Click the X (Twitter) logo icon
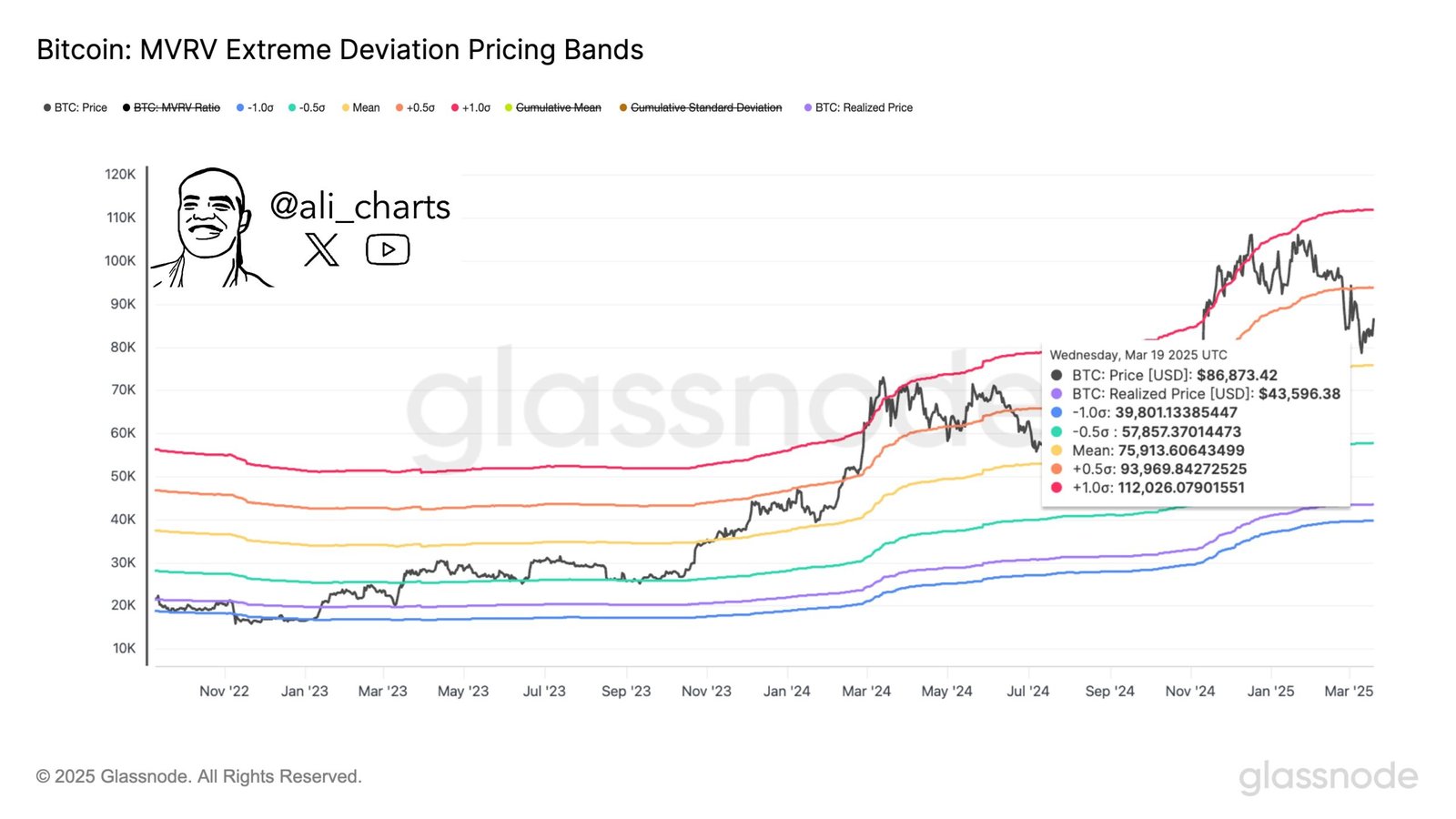This screenshot has width=1456, height=819. 321,249
